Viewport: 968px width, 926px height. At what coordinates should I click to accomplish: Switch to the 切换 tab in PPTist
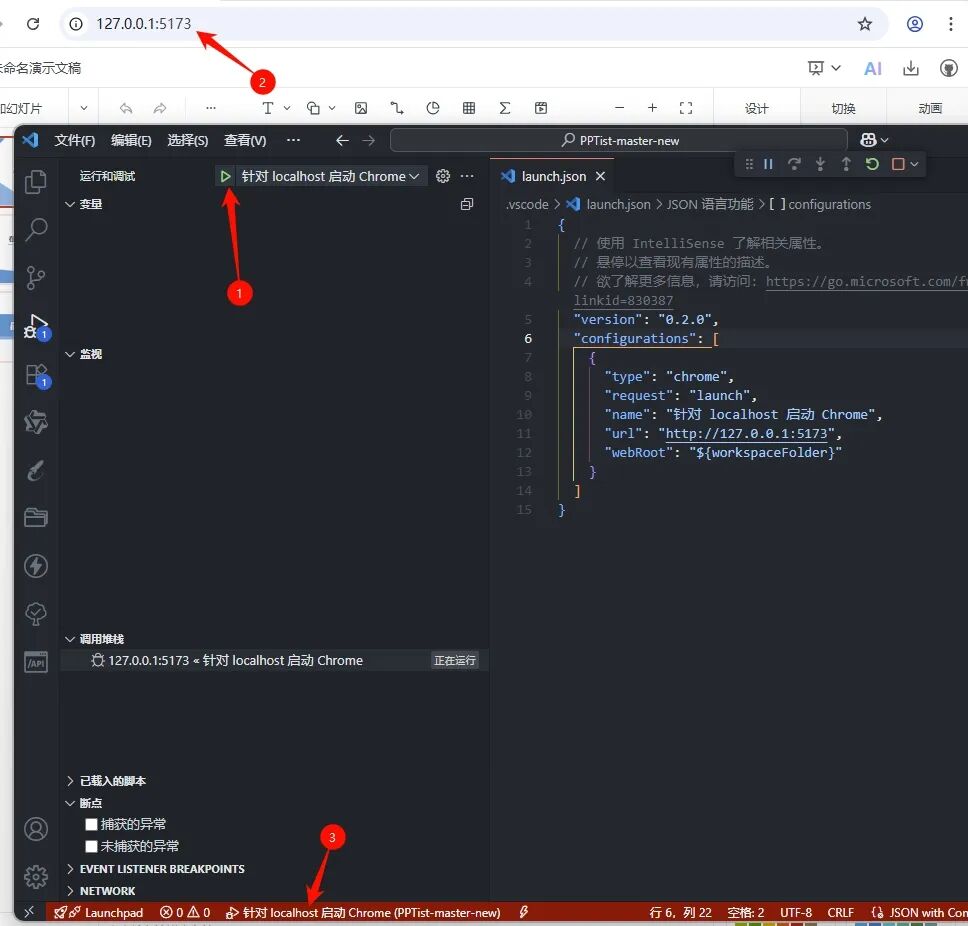[843, 109]
